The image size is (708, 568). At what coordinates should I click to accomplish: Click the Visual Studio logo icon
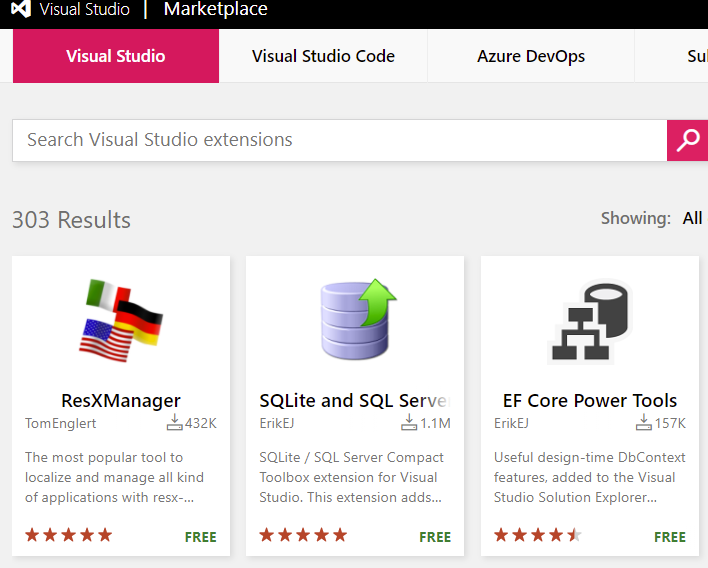point(21,9)
